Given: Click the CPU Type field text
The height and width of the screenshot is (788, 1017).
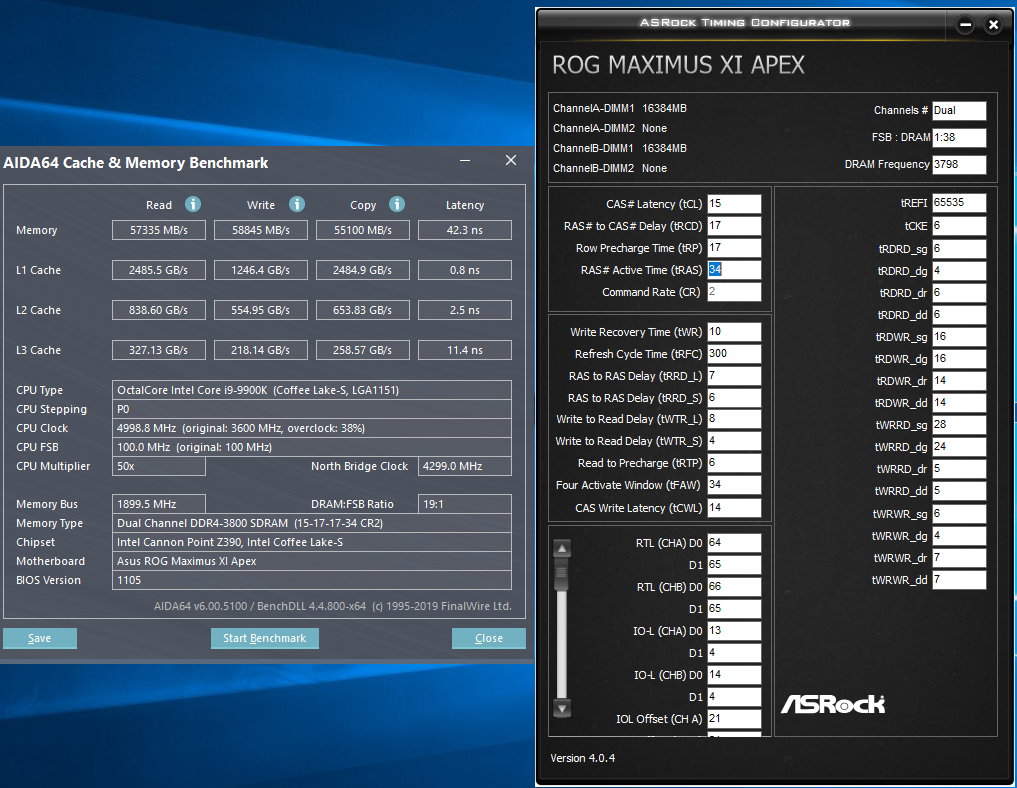Looking at the screenshot, I should (312, 390).
